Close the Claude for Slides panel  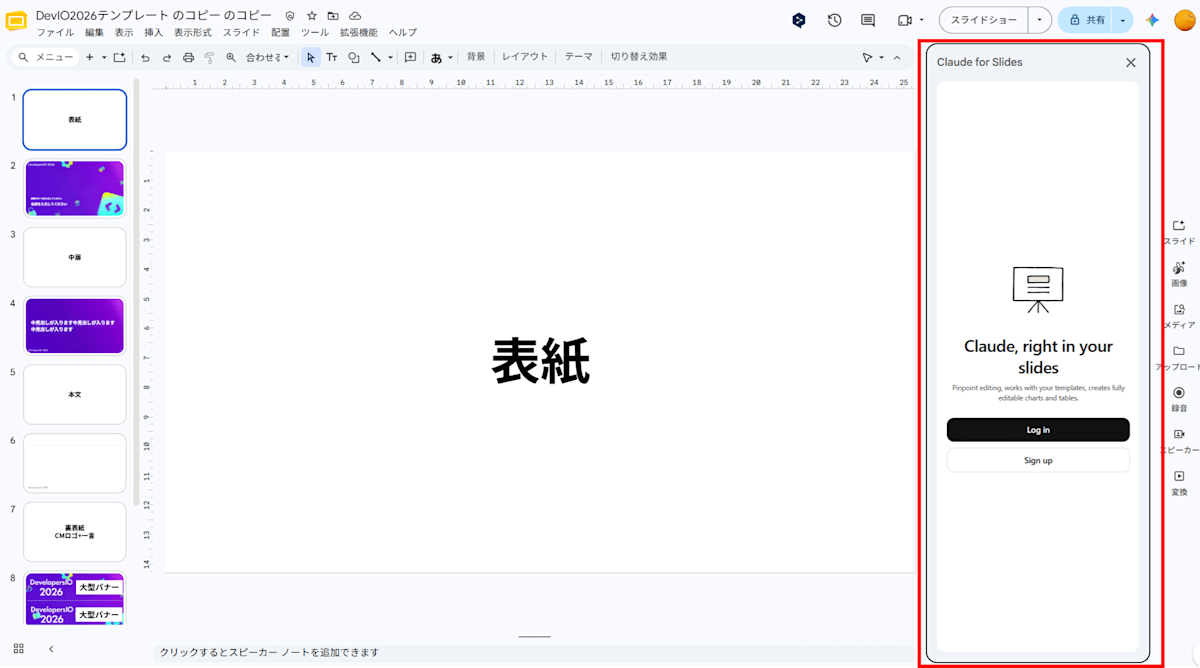click(x=1131, y=62)
